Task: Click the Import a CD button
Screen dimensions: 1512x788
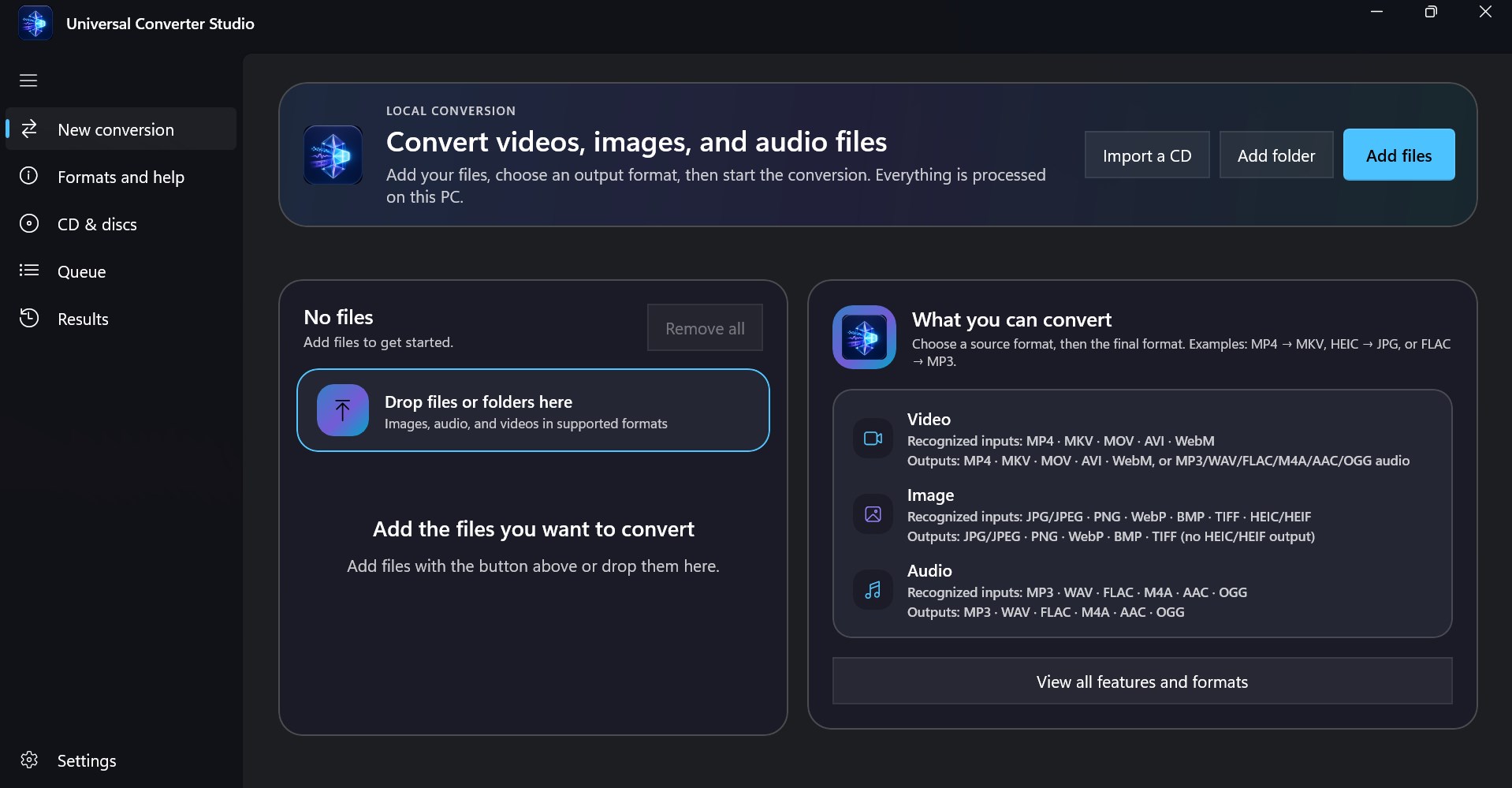Action: click(x=1147, y=155)
